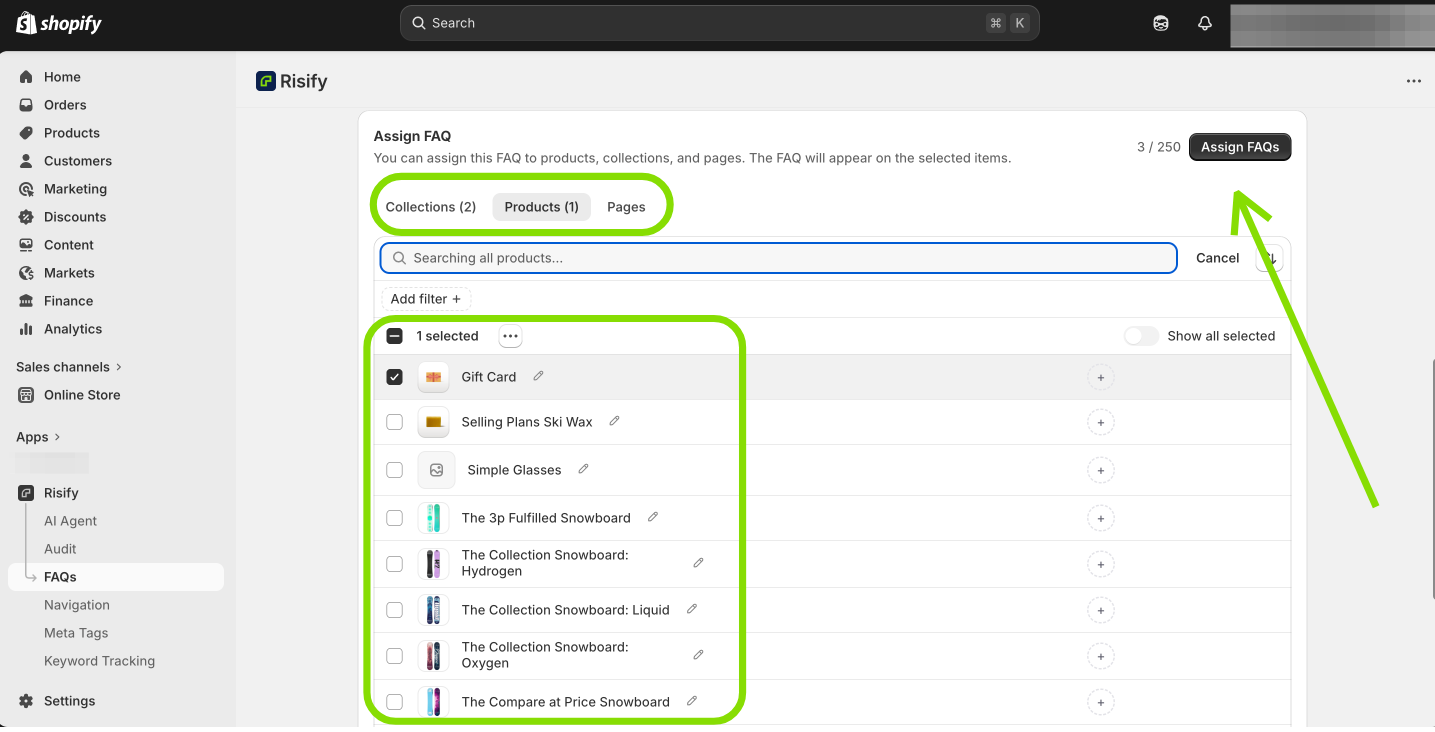Screen dimensions: 1435x732
Task: Open Keyword Tracking in the Risify menu
Action: tap(99, 661)
